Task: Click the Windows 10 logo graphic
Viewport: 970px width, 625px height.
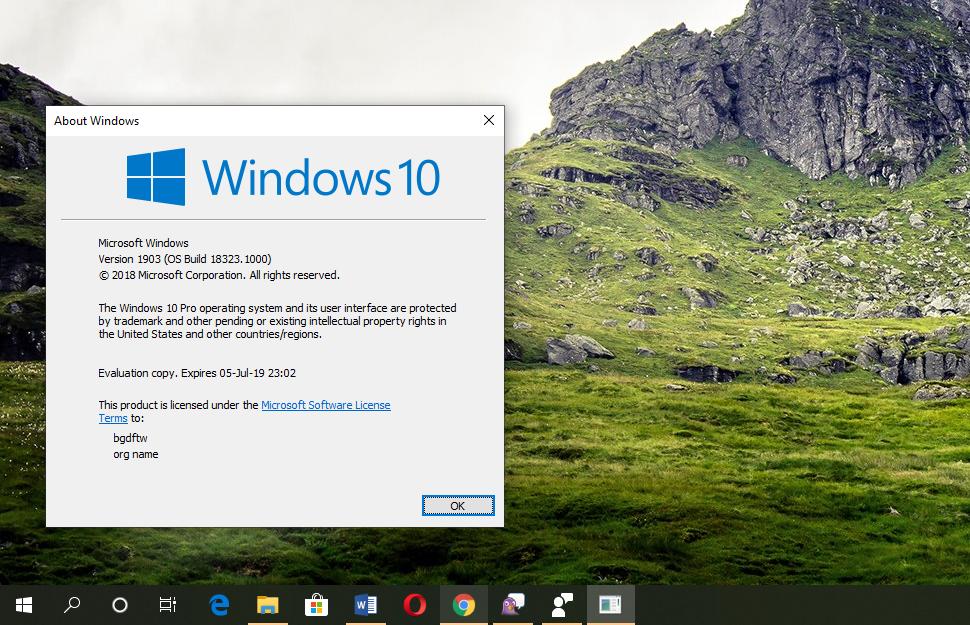Action: (x=283, y=177)
